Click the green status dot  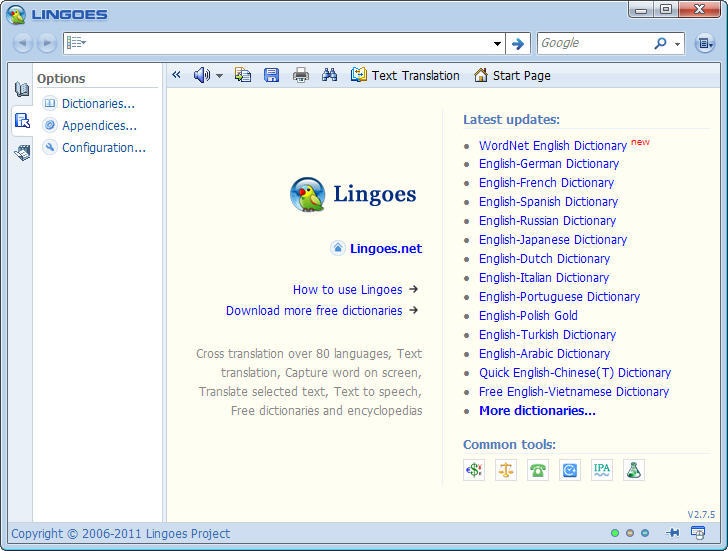point(615,533)
